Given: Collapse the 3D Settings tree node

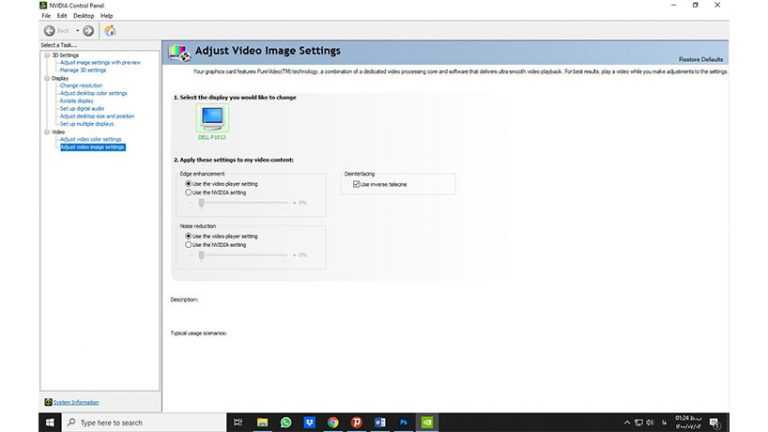Looking at the screenshot, I should 47,55.
